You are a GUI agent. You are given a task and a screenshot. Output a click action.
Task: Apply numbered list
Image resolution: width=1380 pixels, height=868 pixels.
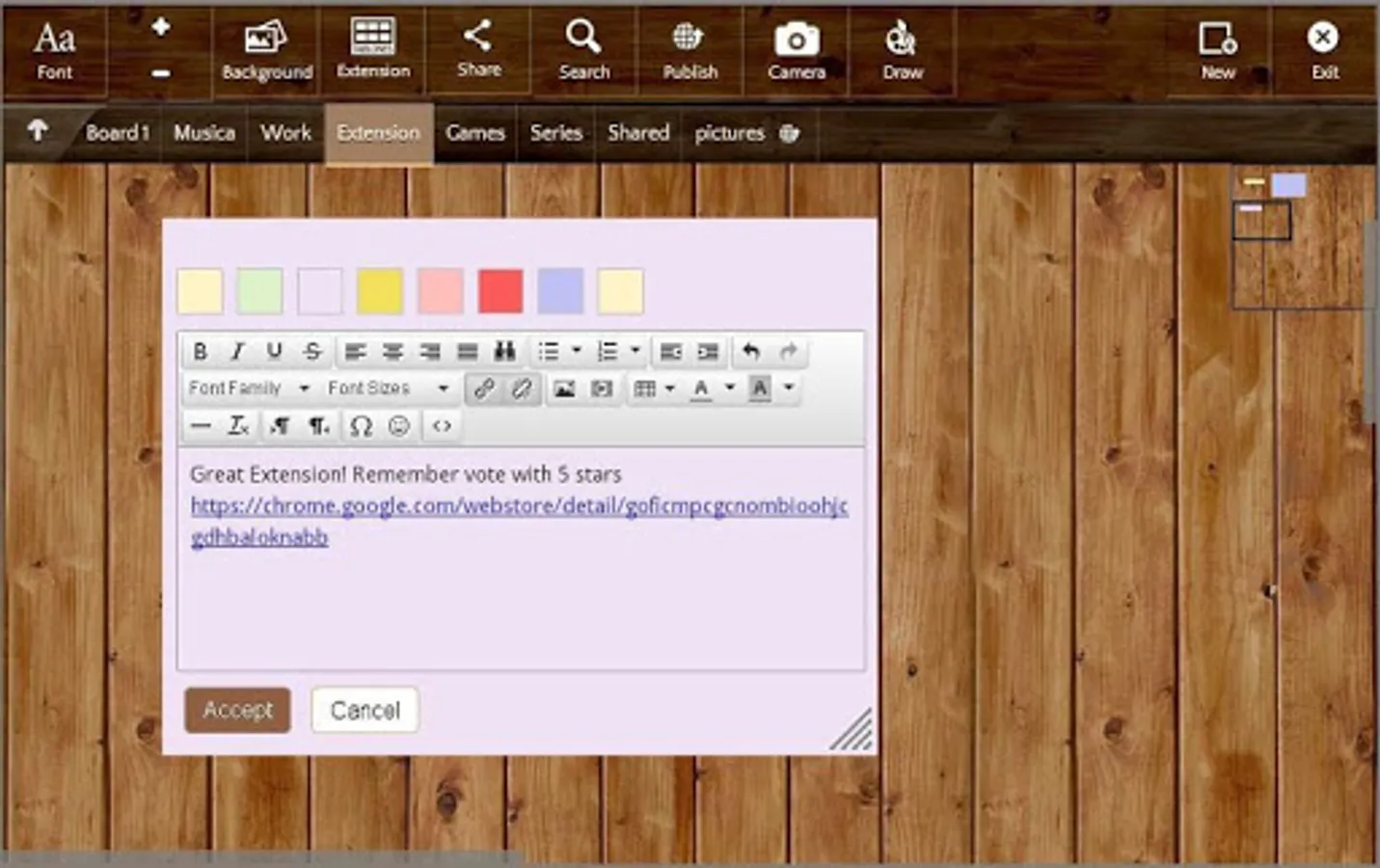[x=608, y=351]
